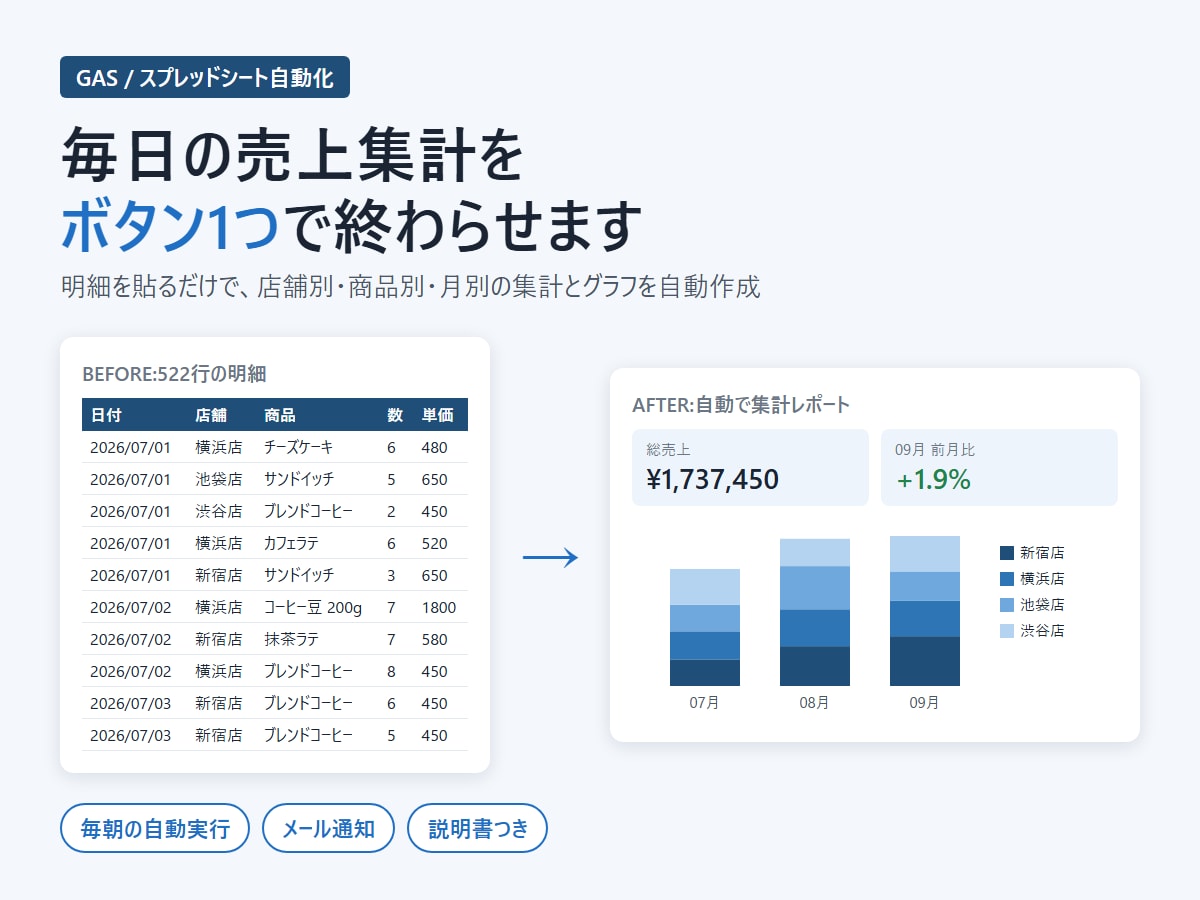Click the BEFORE:522行の明細 title
The width and height of the screenshot is (1200, 900).
pos(175,374)
